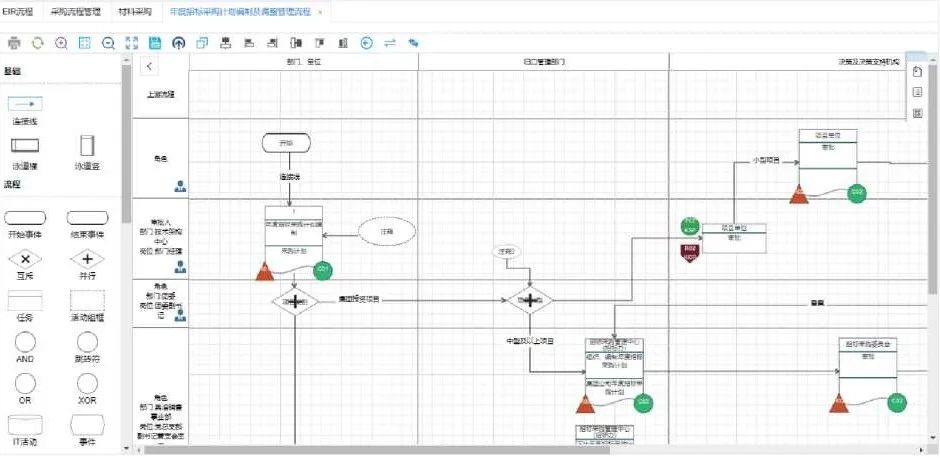This screenshot has width=940, height=458.
Task: Click the canvas horizontal scrollbar
Action: 376,450
